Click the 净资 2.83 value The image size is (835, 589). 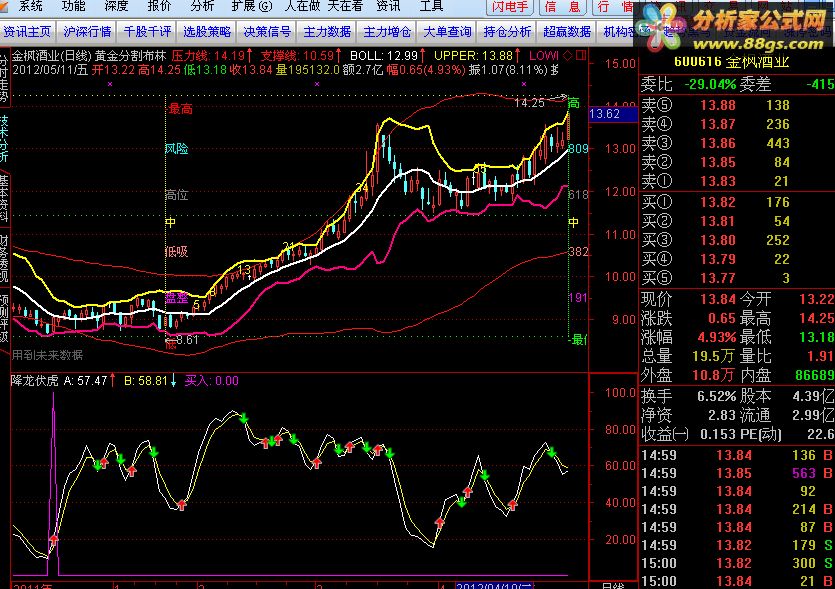(x=722, y=415)
